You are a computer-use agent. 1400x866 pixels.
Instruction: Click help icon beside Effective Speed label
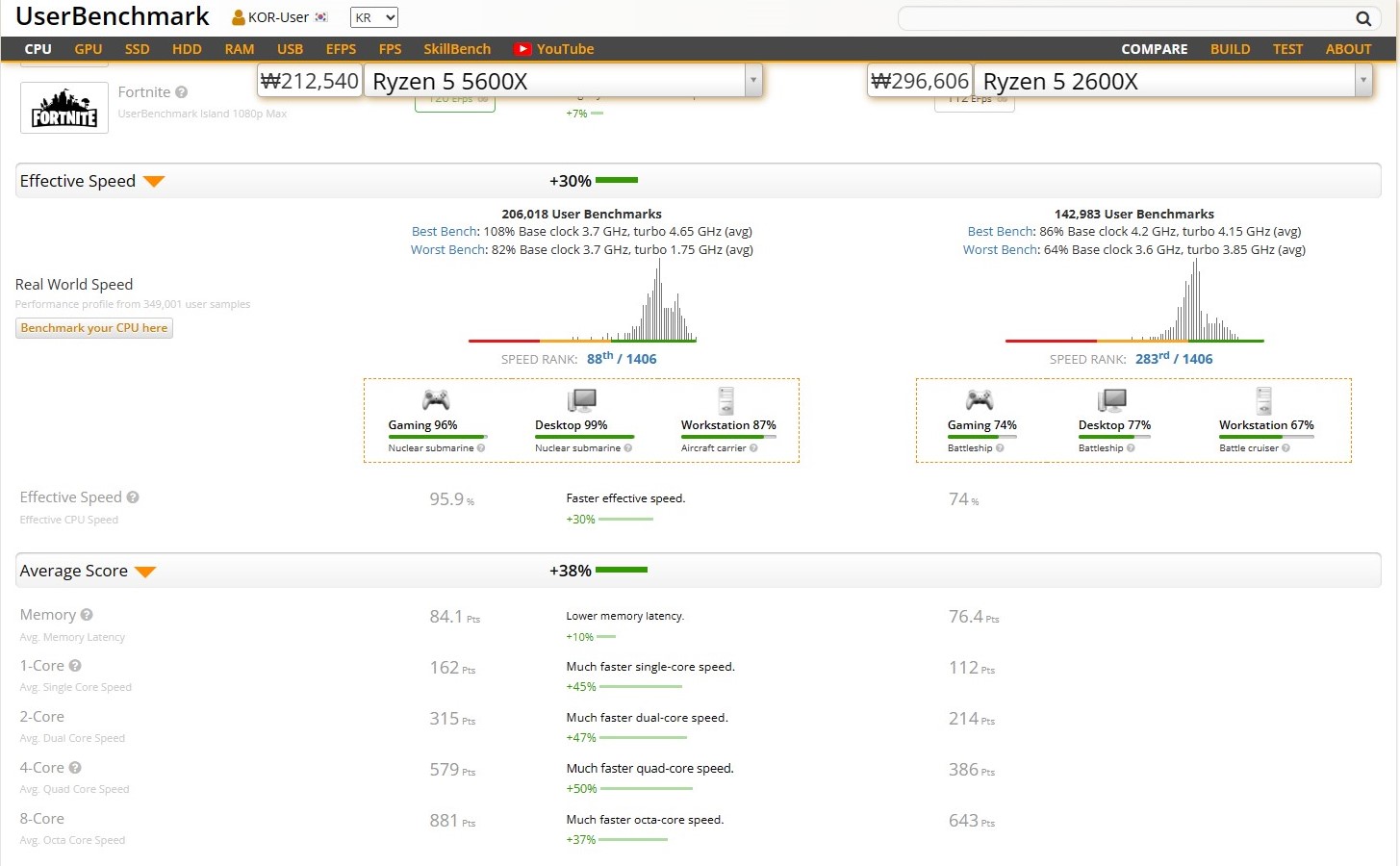coord(133,497)
